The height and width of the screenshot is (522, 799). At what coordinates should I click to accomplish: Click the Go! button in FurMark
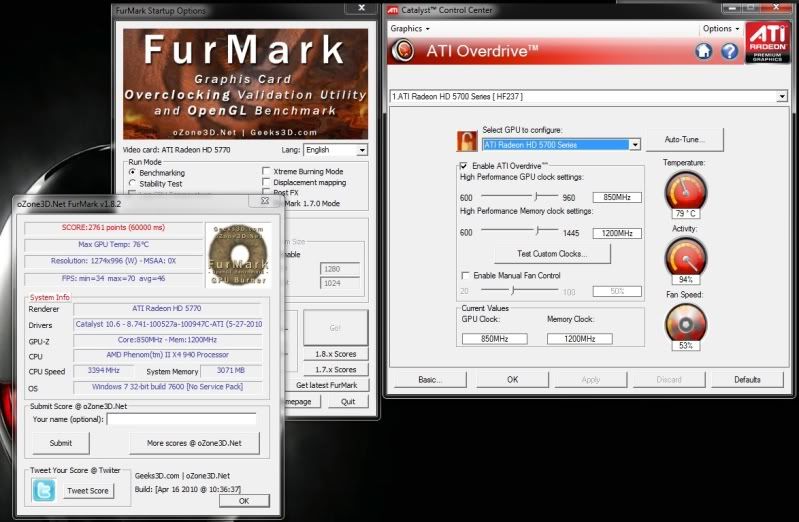pyautogui.click(x=336, y=328)
